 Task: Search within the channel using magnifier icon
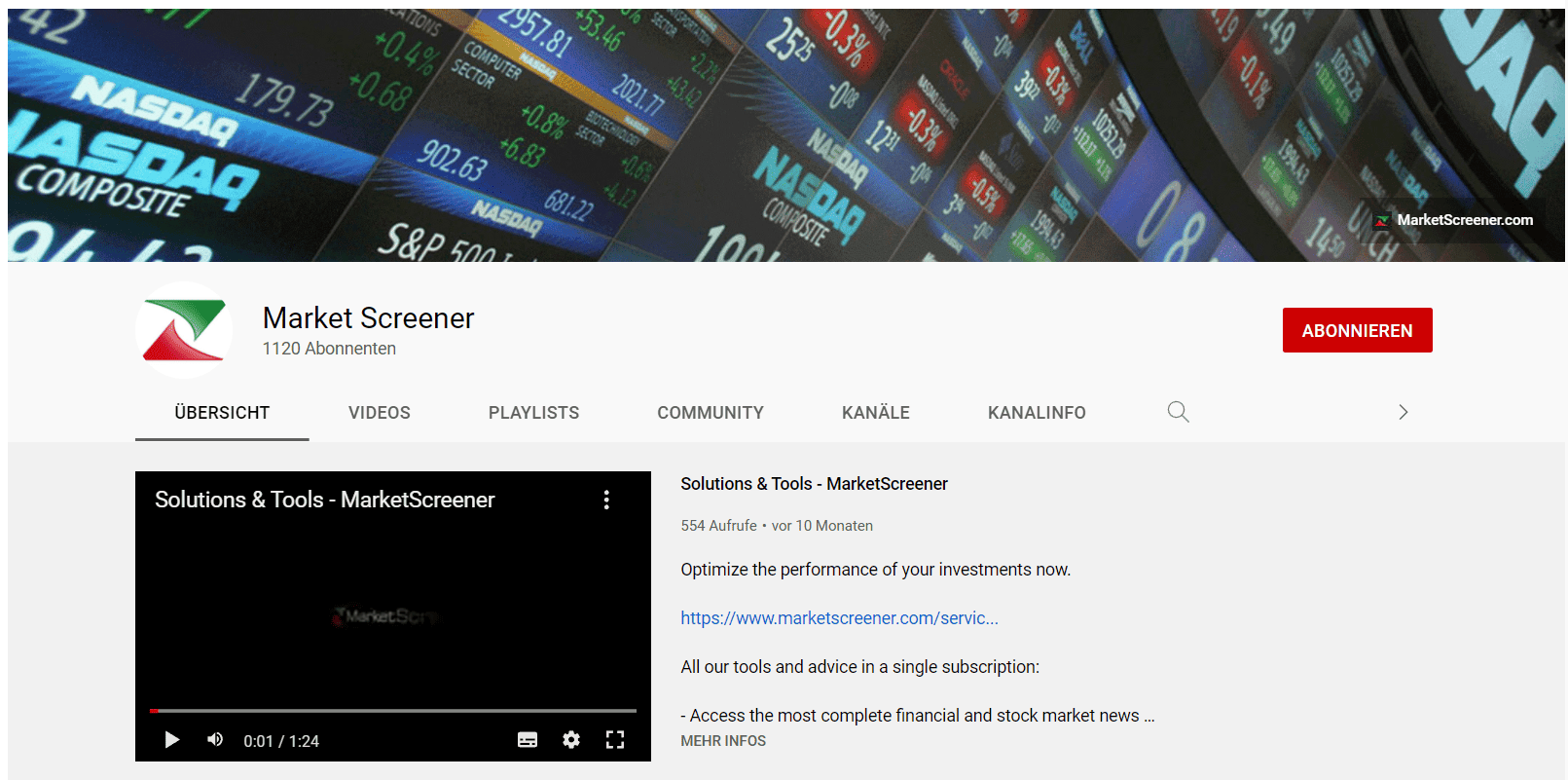pyautogui.click(x=1178, y=412)
